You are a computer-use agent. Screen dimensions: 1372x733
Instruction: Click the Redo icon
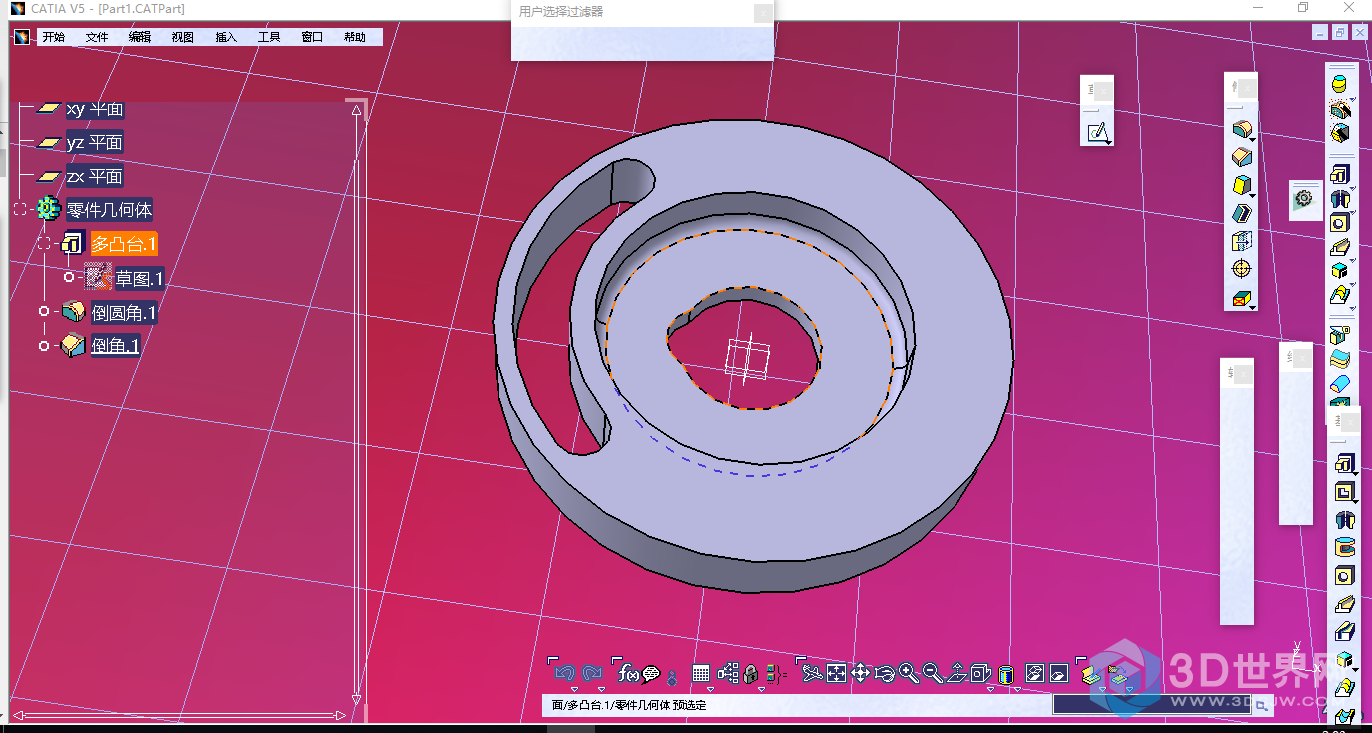(x=592, y=673)
